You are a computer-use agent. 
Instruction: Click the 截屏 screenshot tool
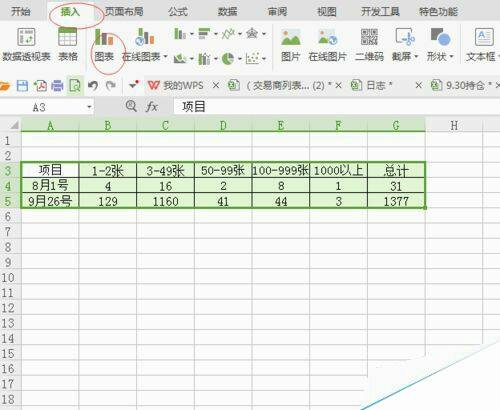(404, 46)
